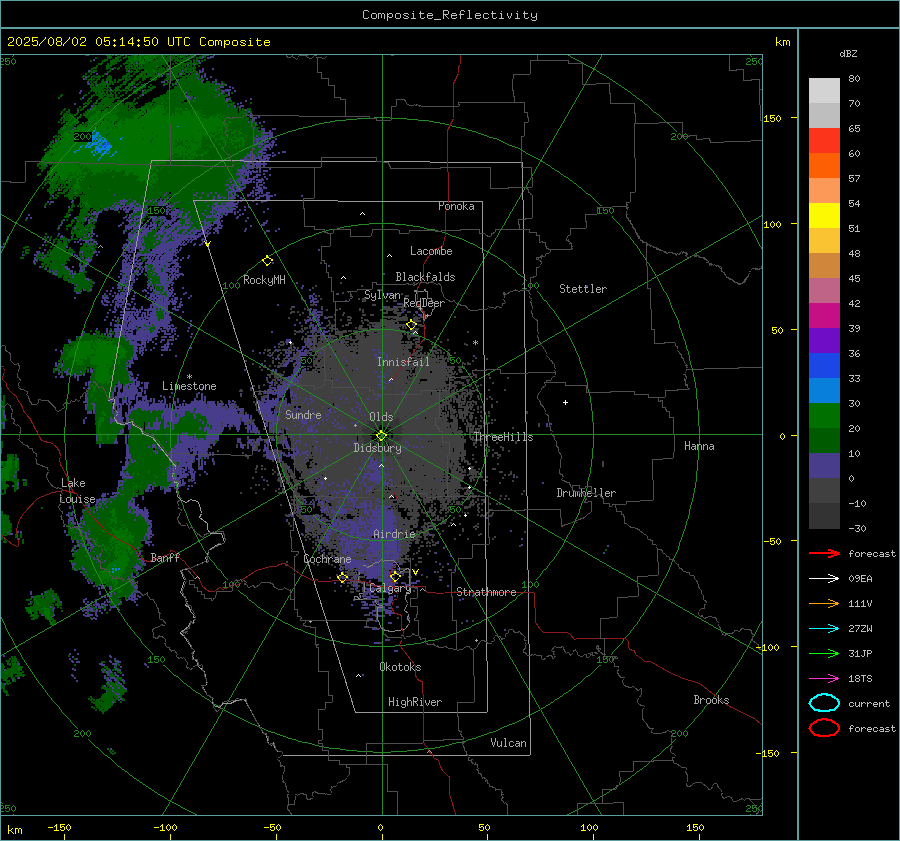Image resolution: width=900 pixels, height=841 pixels.
Task: Click the Blackfalds town label
Action: click(x=425, y=277)
